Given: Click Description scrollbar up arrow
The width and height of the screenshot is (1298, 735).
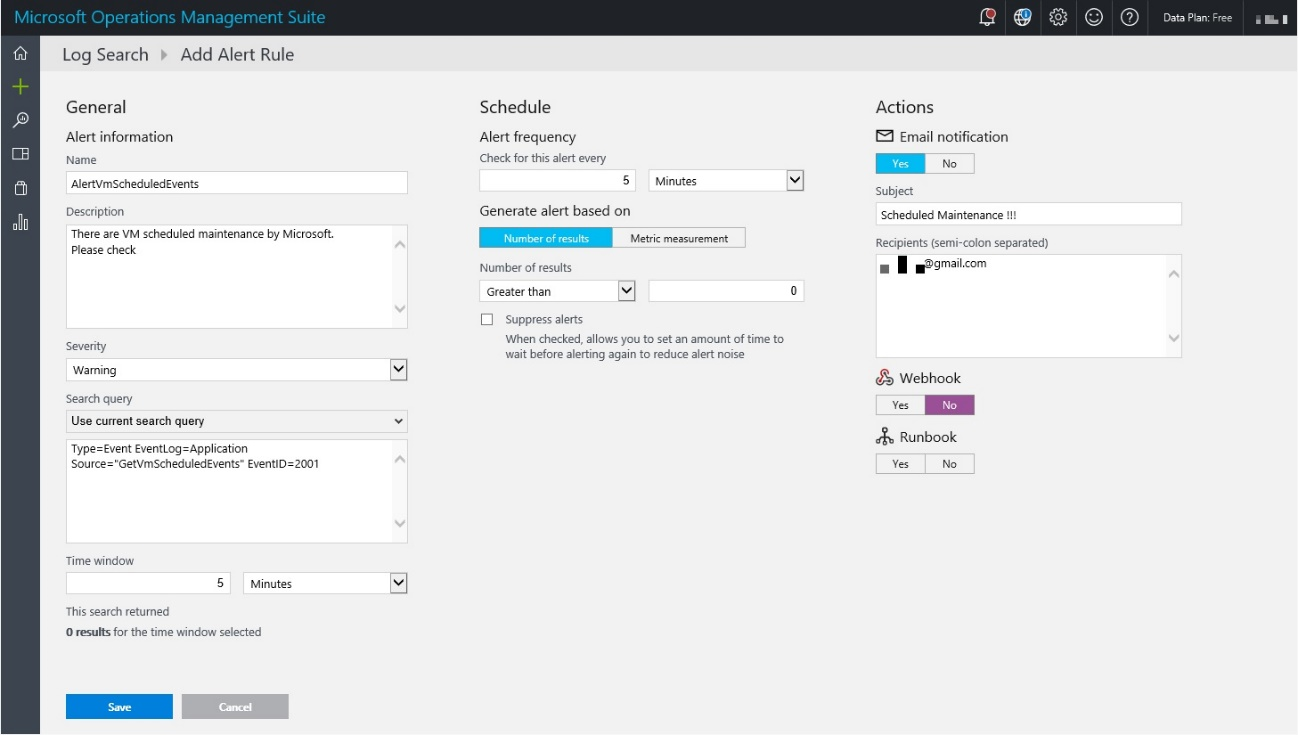Looking at the screenshot, I should click(400, 243).
